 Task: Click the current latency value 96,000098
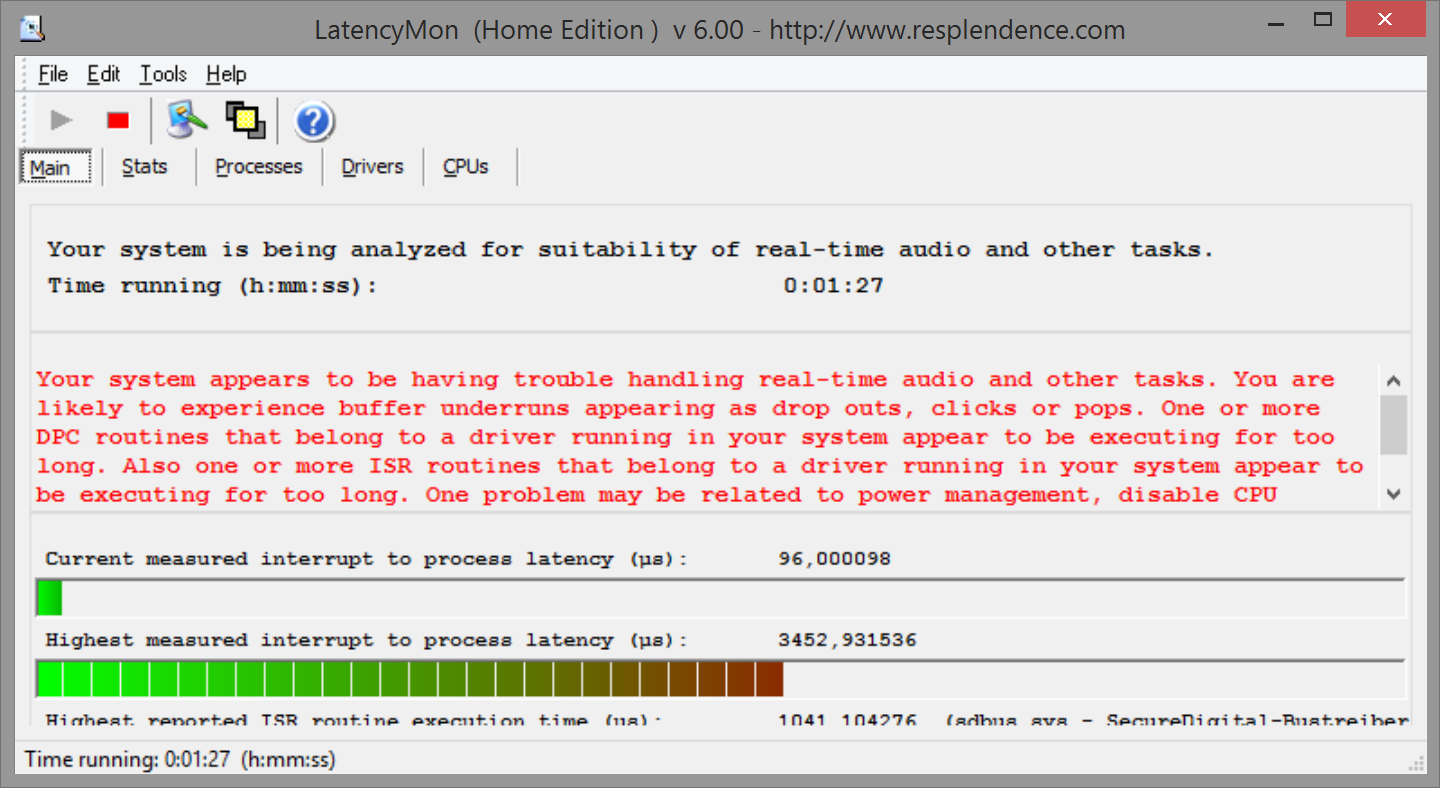pos(834,559)
